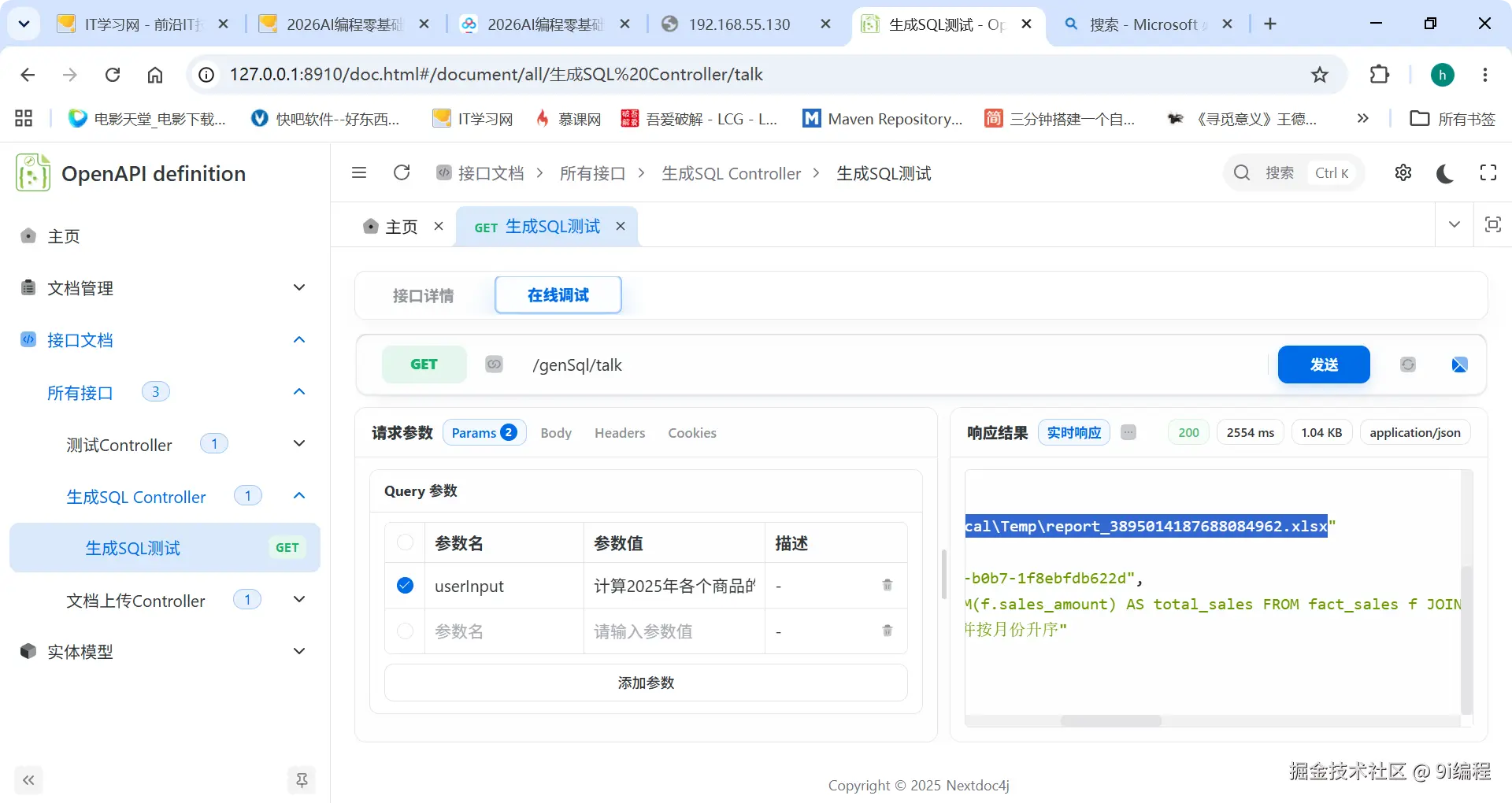Close the 生成SQL测试 tab
This screenshot has width=1512, height=803.
point(621,226)
